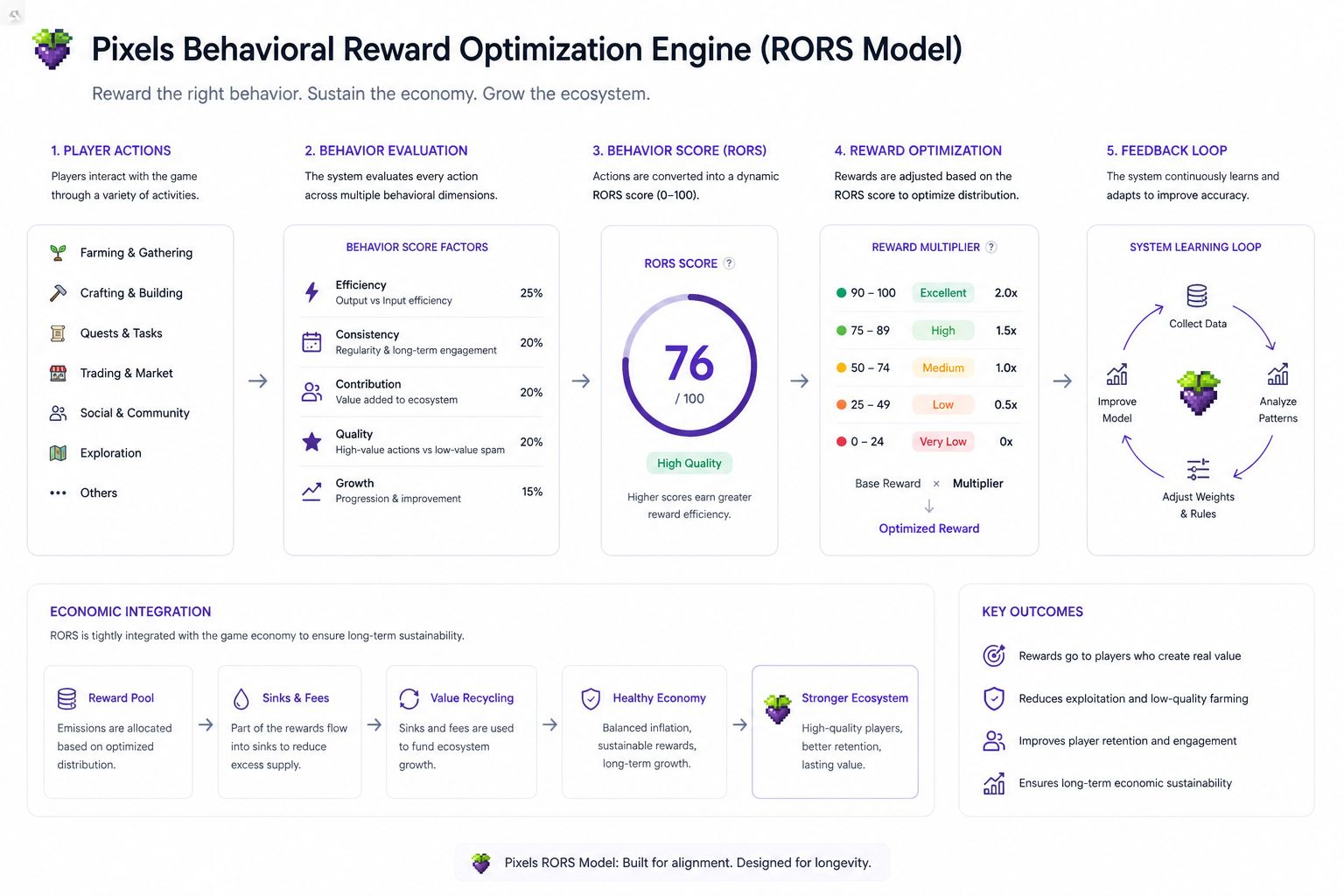1344x896 pixels.
Task: Select the 3. BEHAVIOR SCORE (RORS) heading
Action: [x=679, y=150]
